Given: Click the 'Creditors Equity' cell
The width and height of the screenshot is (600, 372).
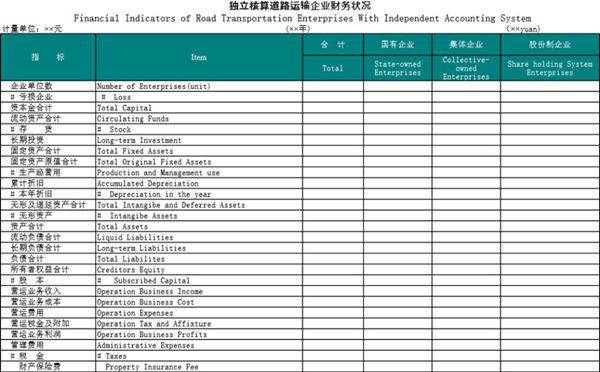Looking at the screenshot, I should pos(199,269).
